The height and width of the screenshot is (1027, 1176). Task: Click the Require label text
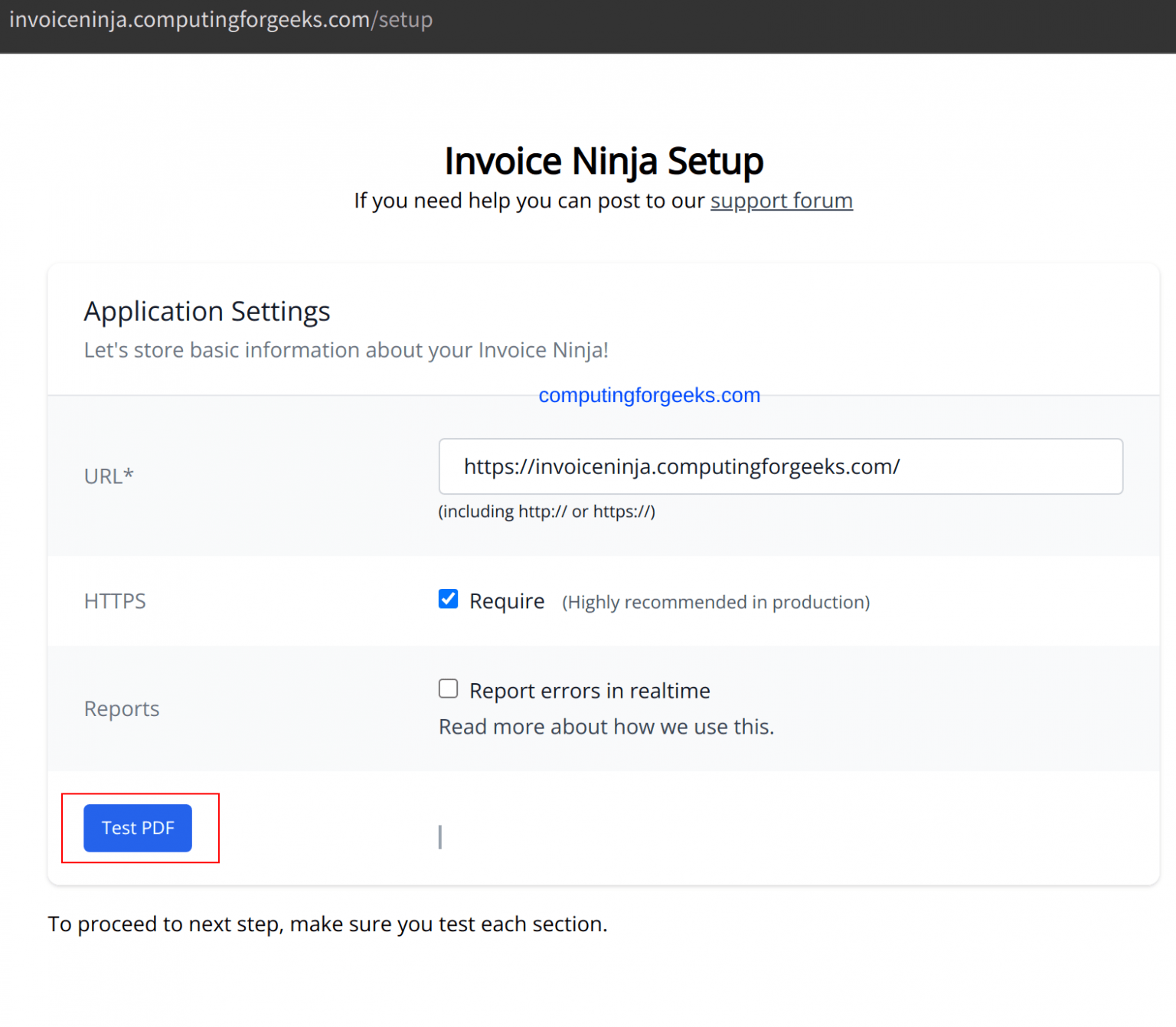pyautogui.click(x=507, y=601)
